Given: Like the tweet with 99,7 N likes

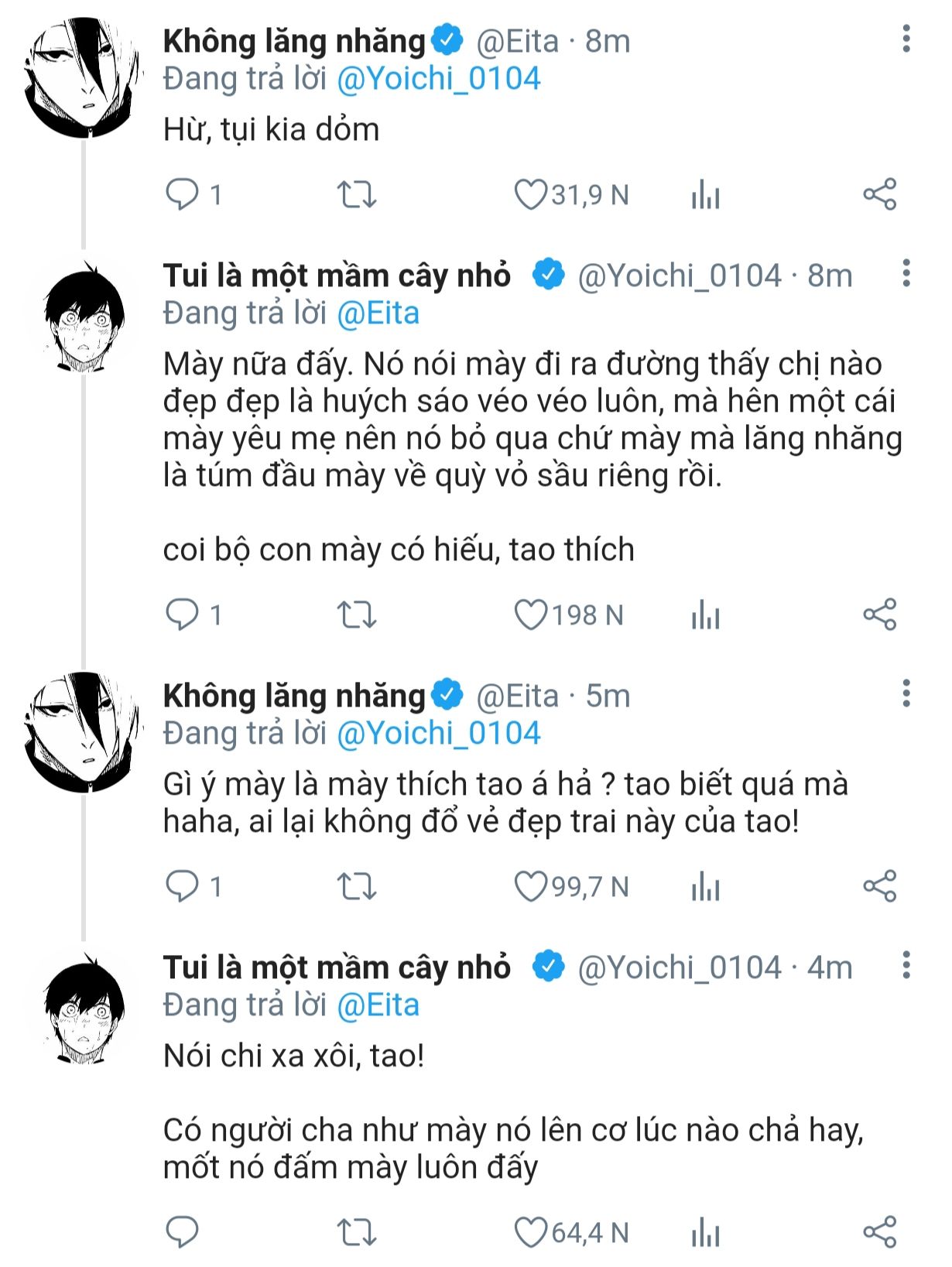Looking at the screenshot, I should 531,887.
